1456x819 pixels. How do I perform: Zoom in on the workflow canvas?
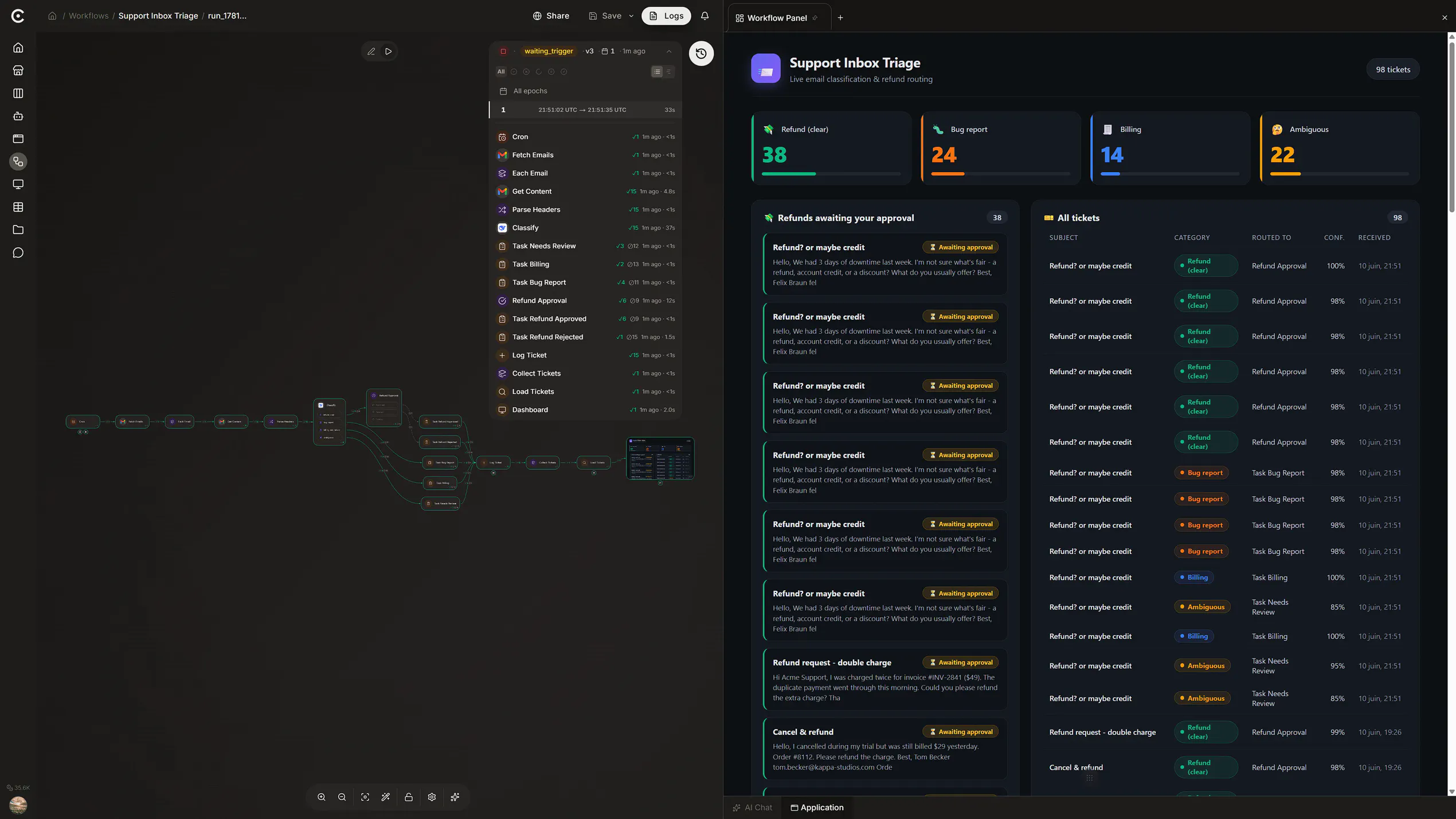pos(322,797)
